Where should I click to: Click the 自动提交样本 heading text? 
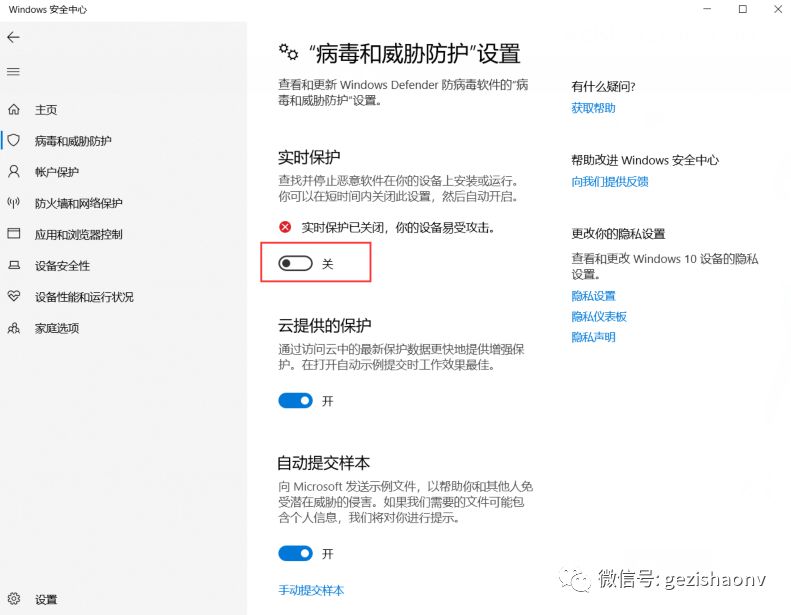pos(323,463)
